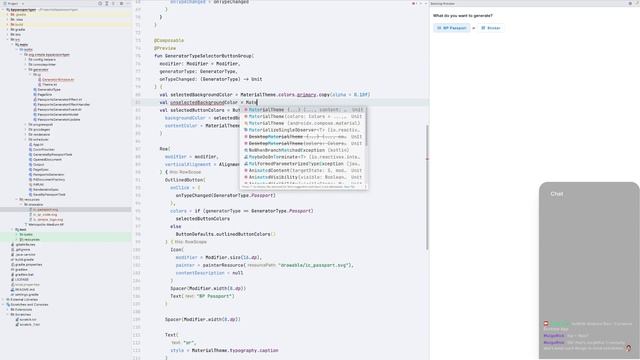Viewport: 640px width, 360px height.
Task: Collapse the project root node
Action: pyautogui.click(x=3, y=9)
